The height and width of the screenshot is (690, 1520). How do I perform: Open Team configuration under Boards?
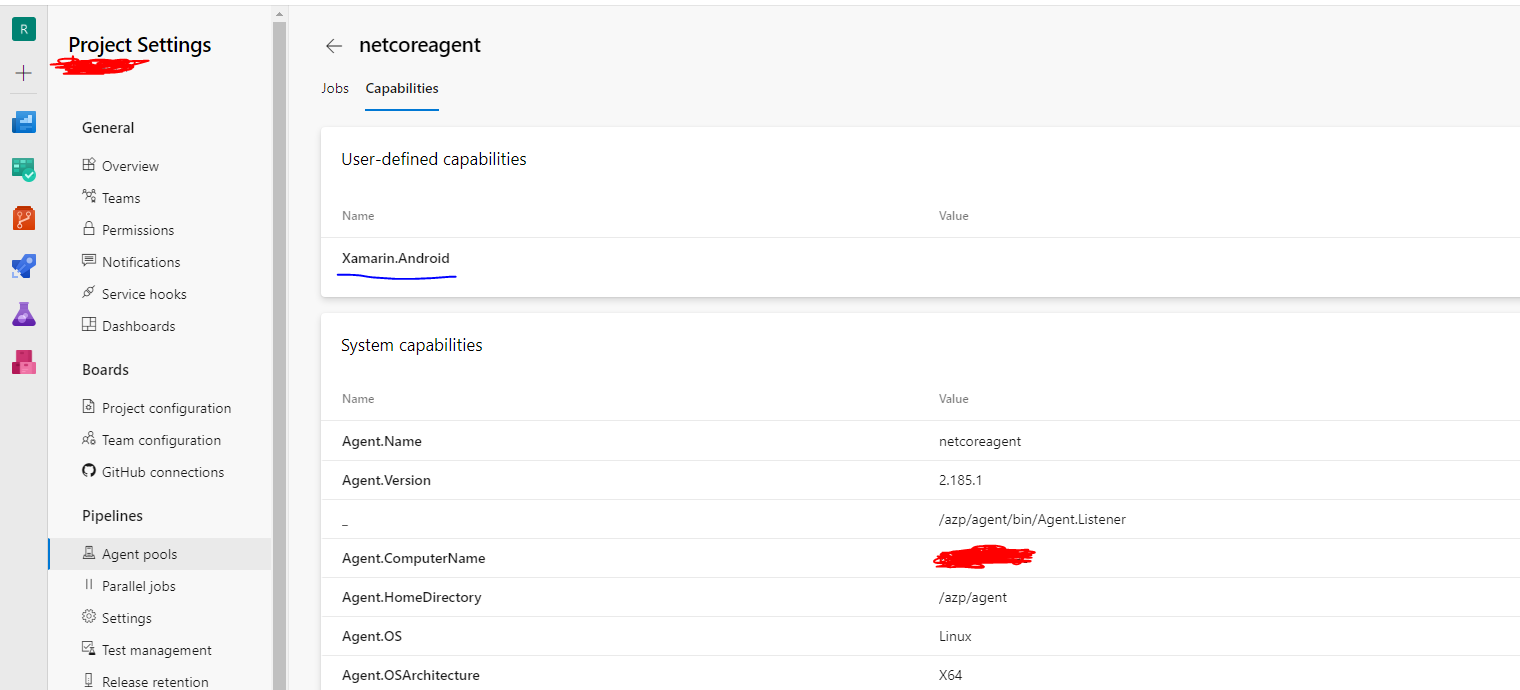pos(160,440)
